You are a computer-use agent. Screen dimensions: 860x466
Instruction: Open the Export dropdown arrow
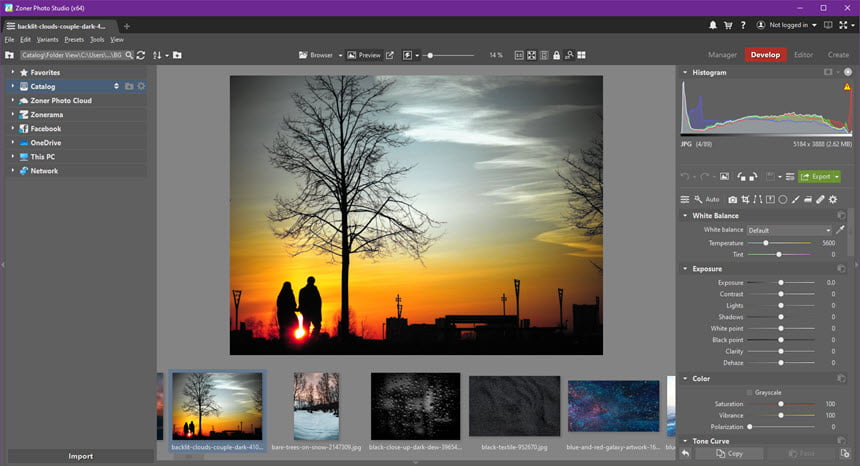point(837,177)
